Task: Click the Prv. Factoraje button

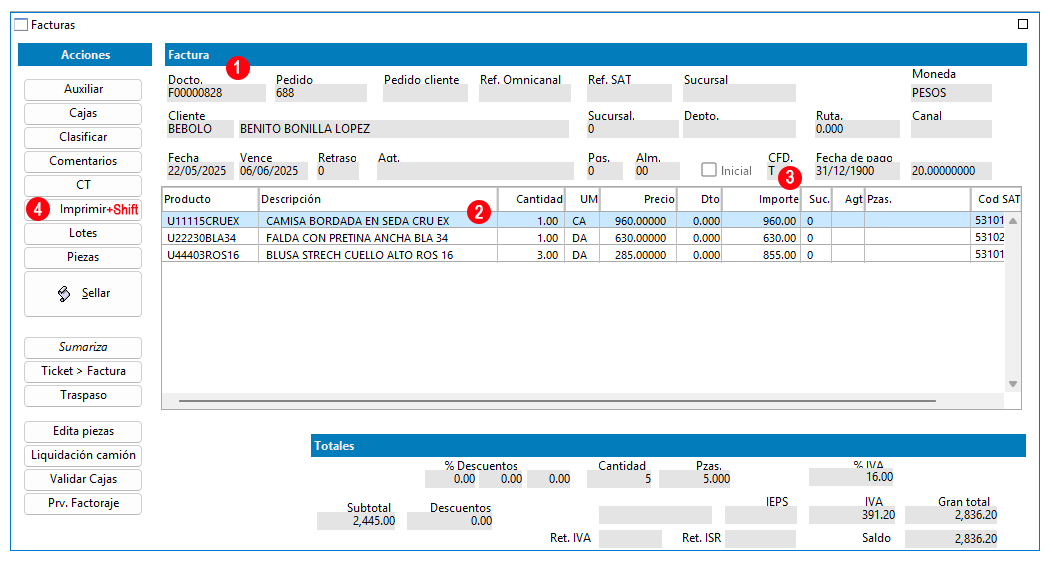Action: click(x=83, y=503)
